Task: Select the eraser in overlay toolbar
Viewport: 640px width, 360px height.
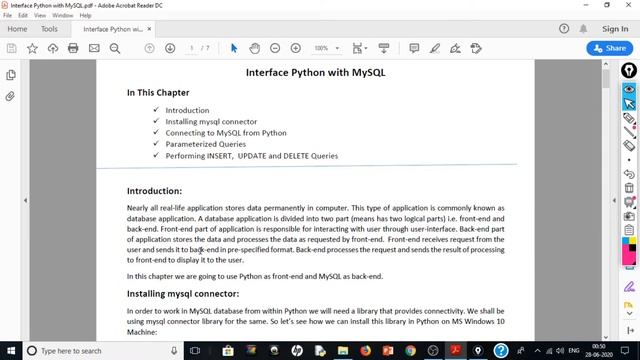Action: point(629,145)
